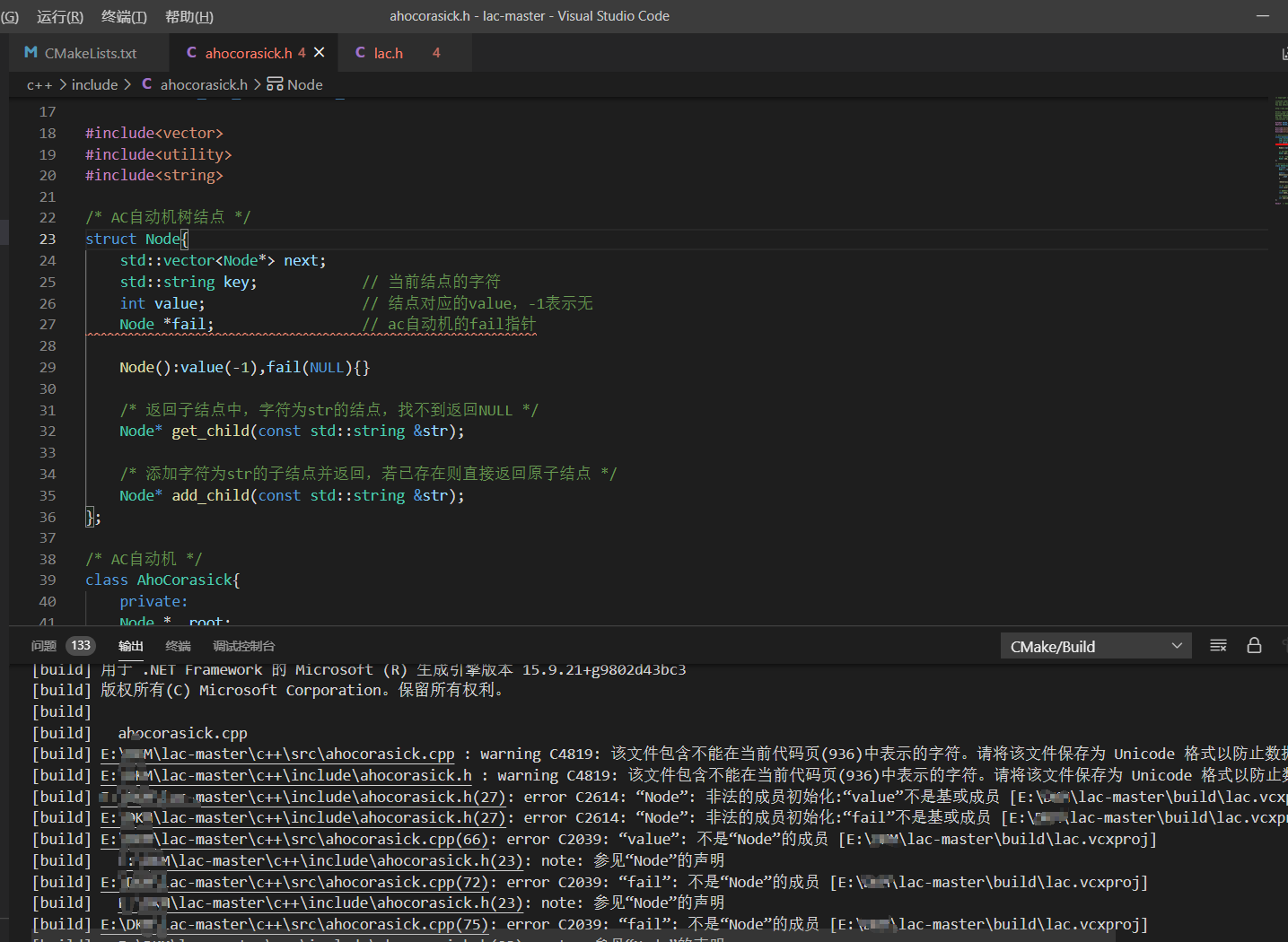The width and height of the screenshot is (1288, 942).
Task: Click the c++ breadcrumb segment
Action: pyautogui.click(x=39, y=84)
